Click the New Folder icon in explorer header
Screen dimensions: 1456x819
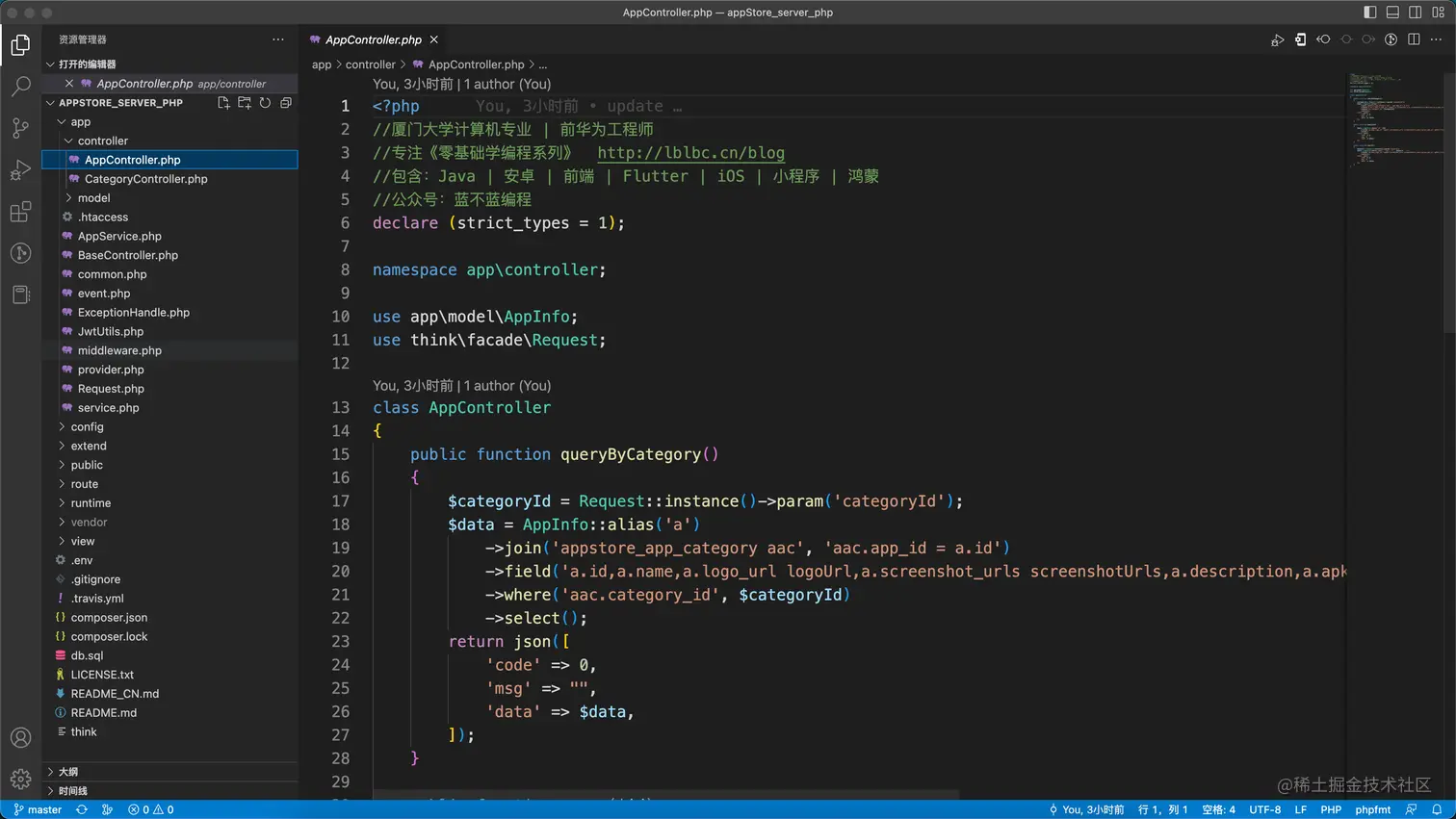245,103
